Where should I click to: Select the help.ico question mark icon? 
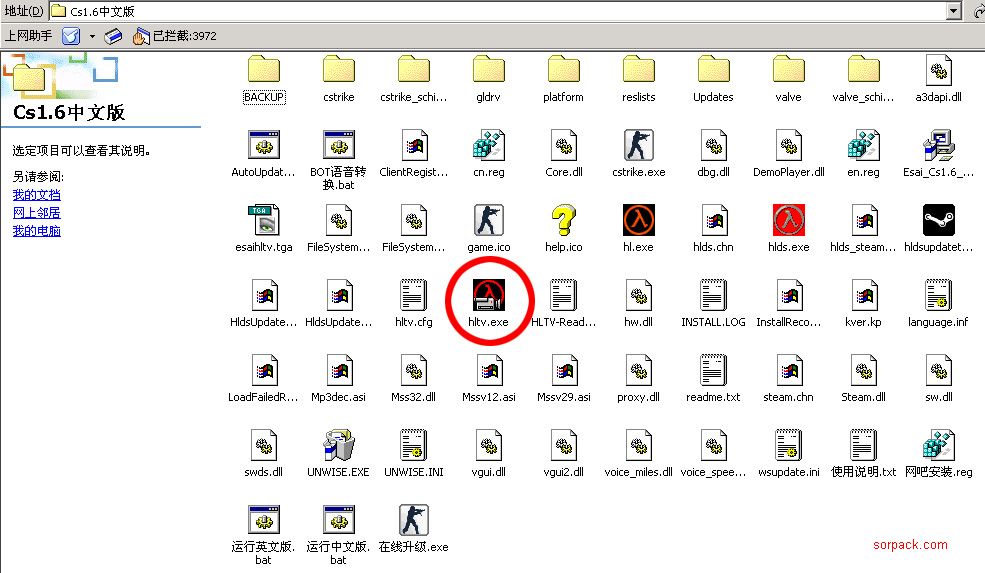(564, 221)
